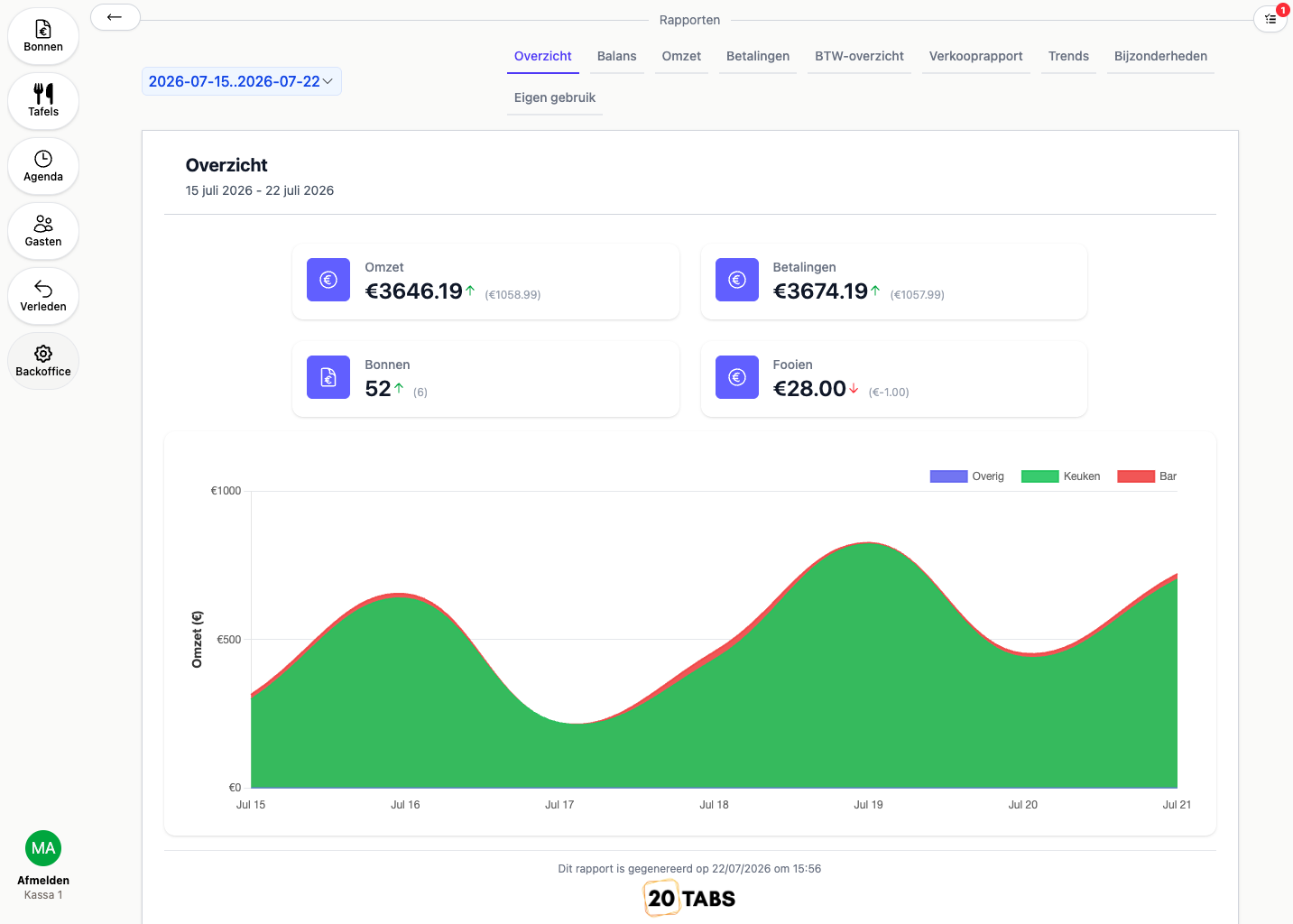Click the comparison value (€1058.99)
This screenshot has height=924, width=1293.
point(513,295)
